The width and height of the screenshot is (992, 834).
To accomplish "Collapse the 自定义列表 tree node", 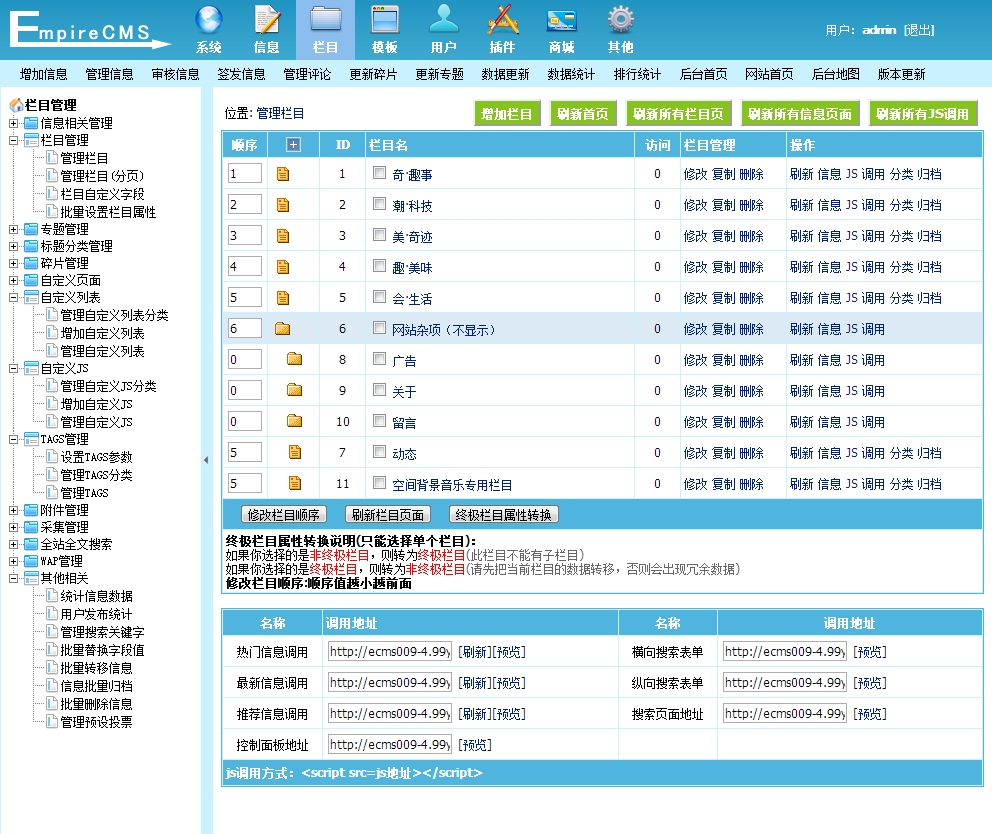I will [x=13, y=297].
